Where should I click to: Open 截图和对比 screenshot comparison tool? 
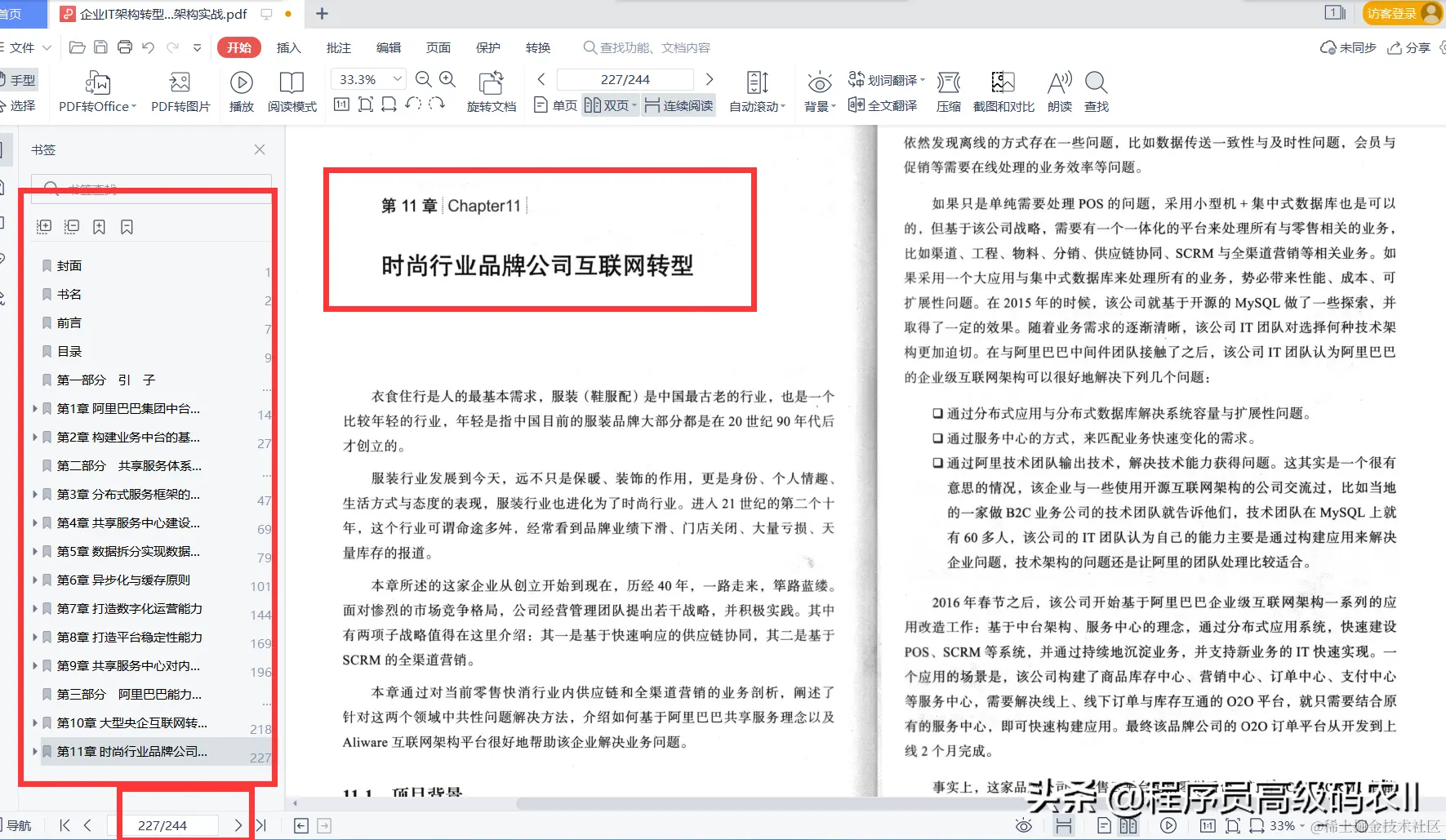pyautogui.click(x=1003, y=91)
